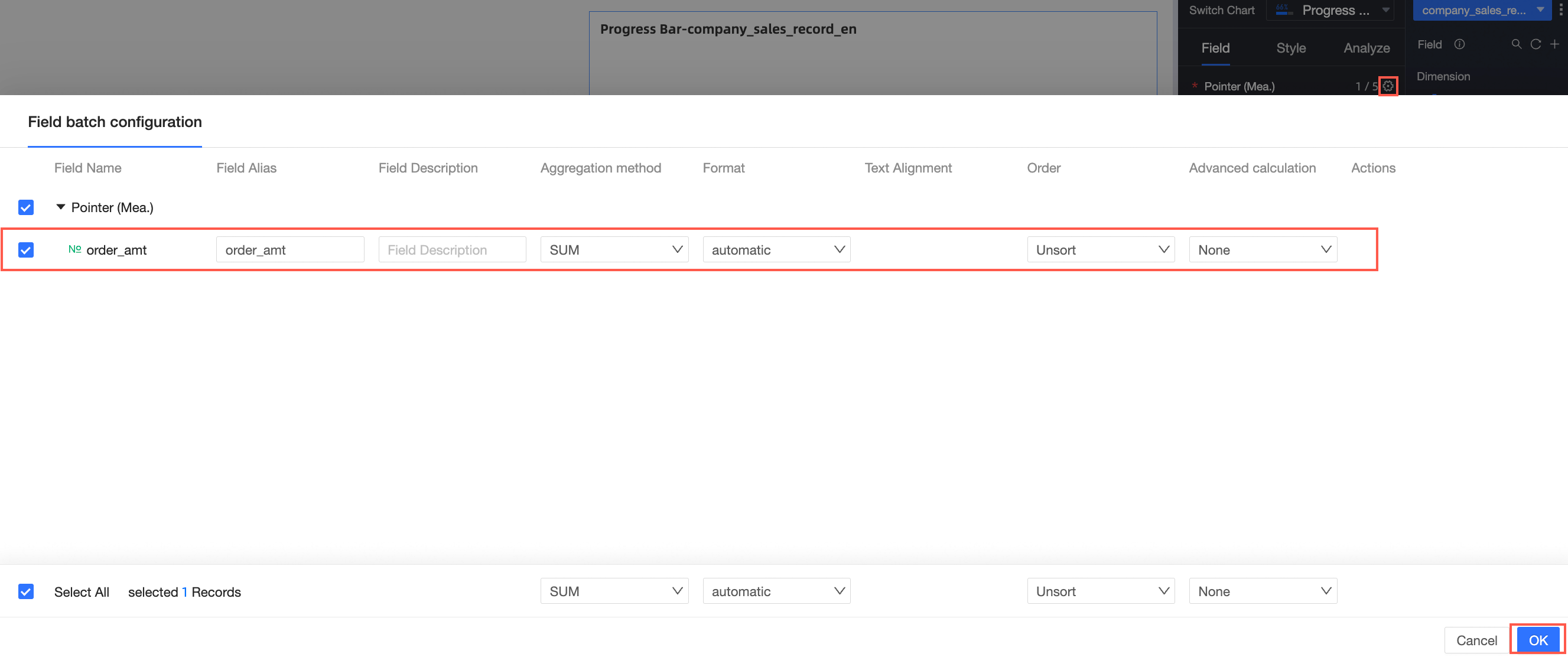Collapse the Pointer (Mea.) group triangle
The height and width of the screenshot is (657, 1568).
(60, 207)
